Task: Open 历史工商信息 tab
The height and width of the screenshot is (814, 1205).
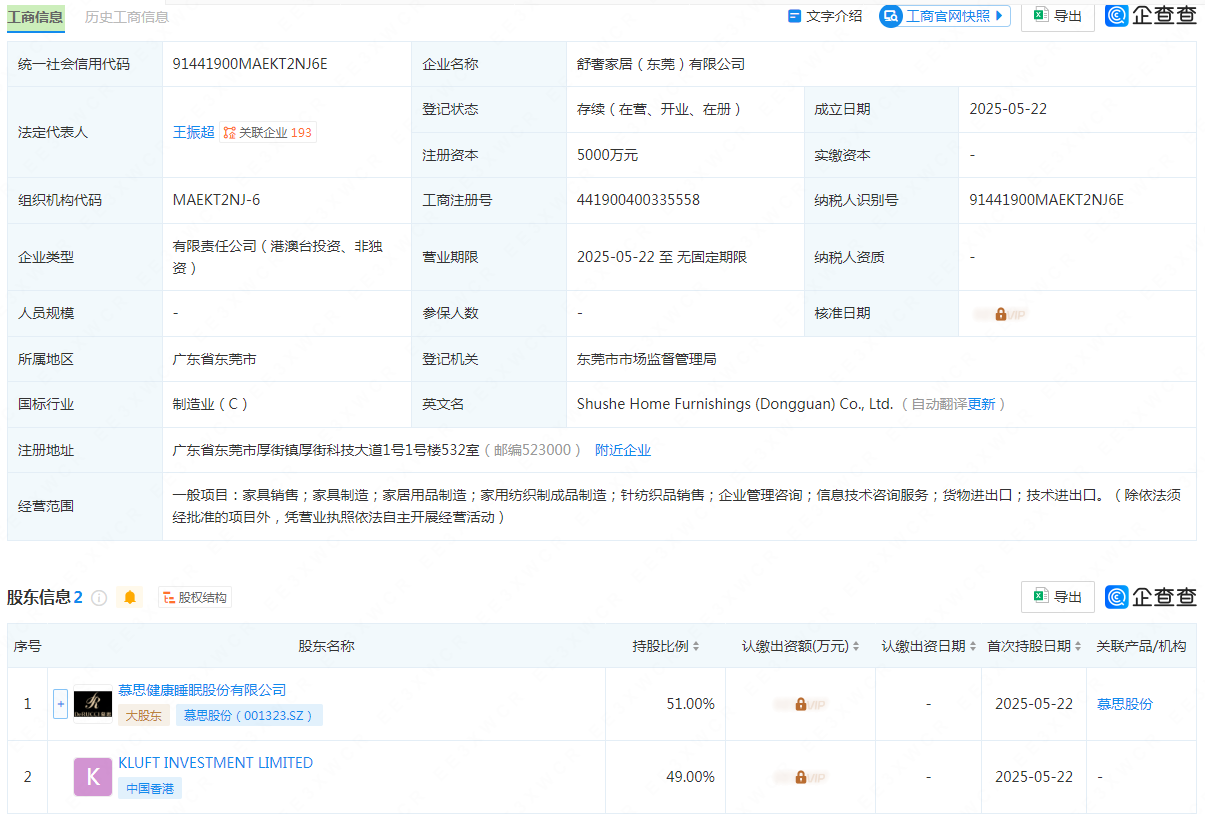Action: point(127,16)
